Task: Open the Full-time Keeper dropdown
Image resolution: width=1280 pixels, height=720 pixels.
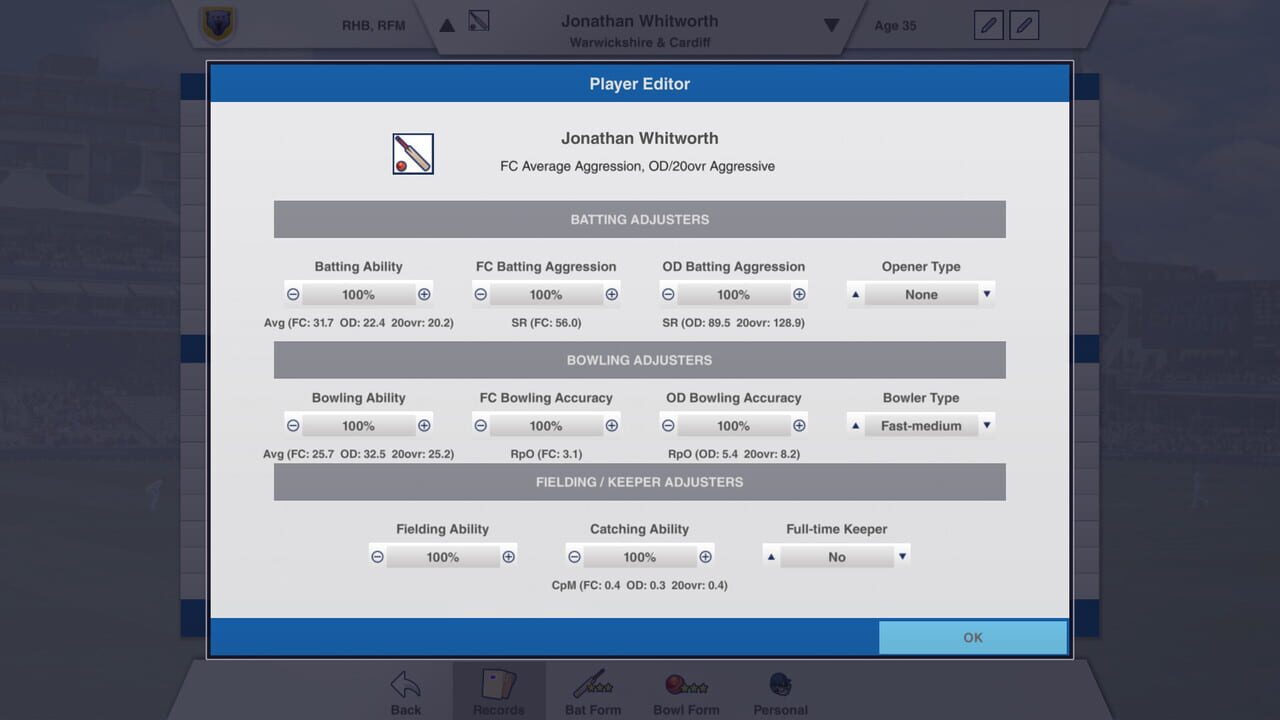Action: coord(836,556)
